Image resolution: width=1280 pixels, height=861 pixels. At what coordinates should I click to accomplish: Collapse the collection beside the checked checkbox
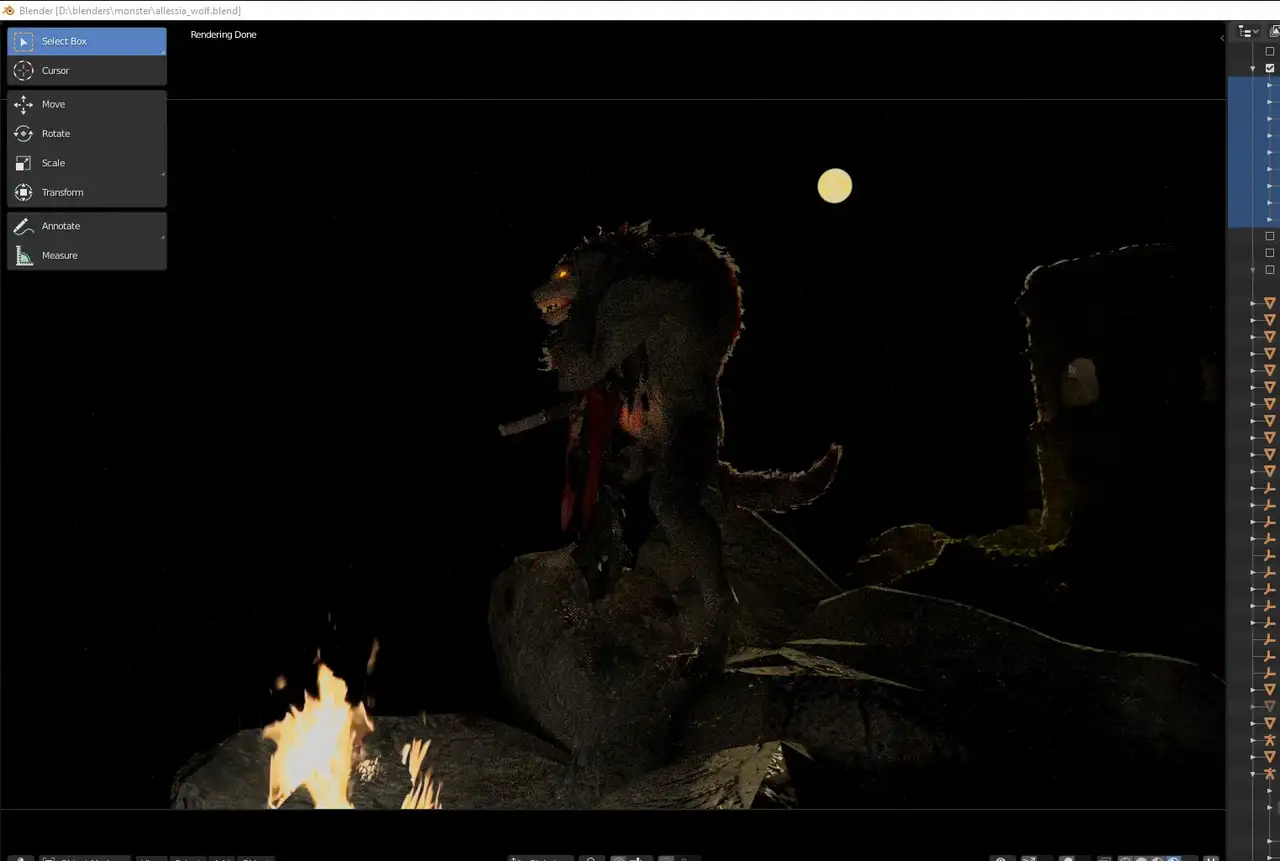coord(1253,68)
